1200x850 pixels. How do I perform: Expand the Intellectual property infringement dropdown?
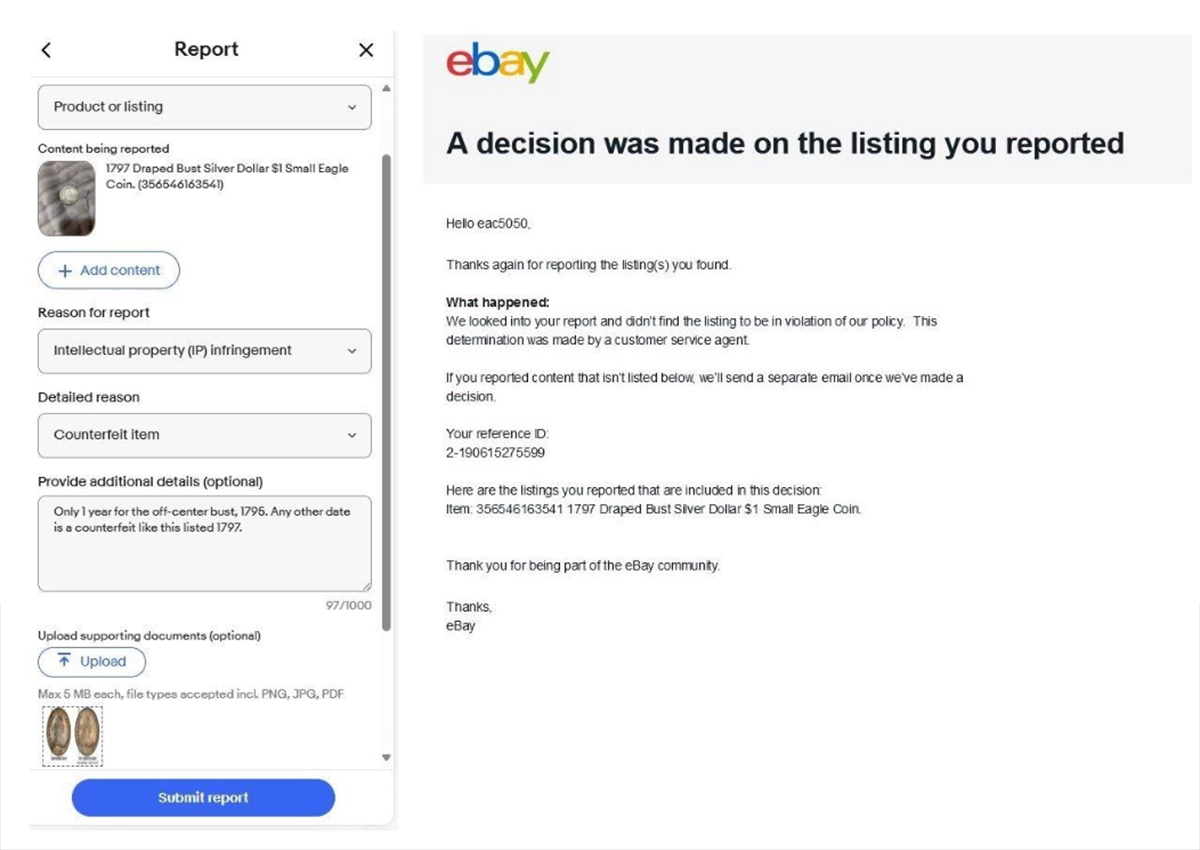pyautogui.click(x=204, y=351)
